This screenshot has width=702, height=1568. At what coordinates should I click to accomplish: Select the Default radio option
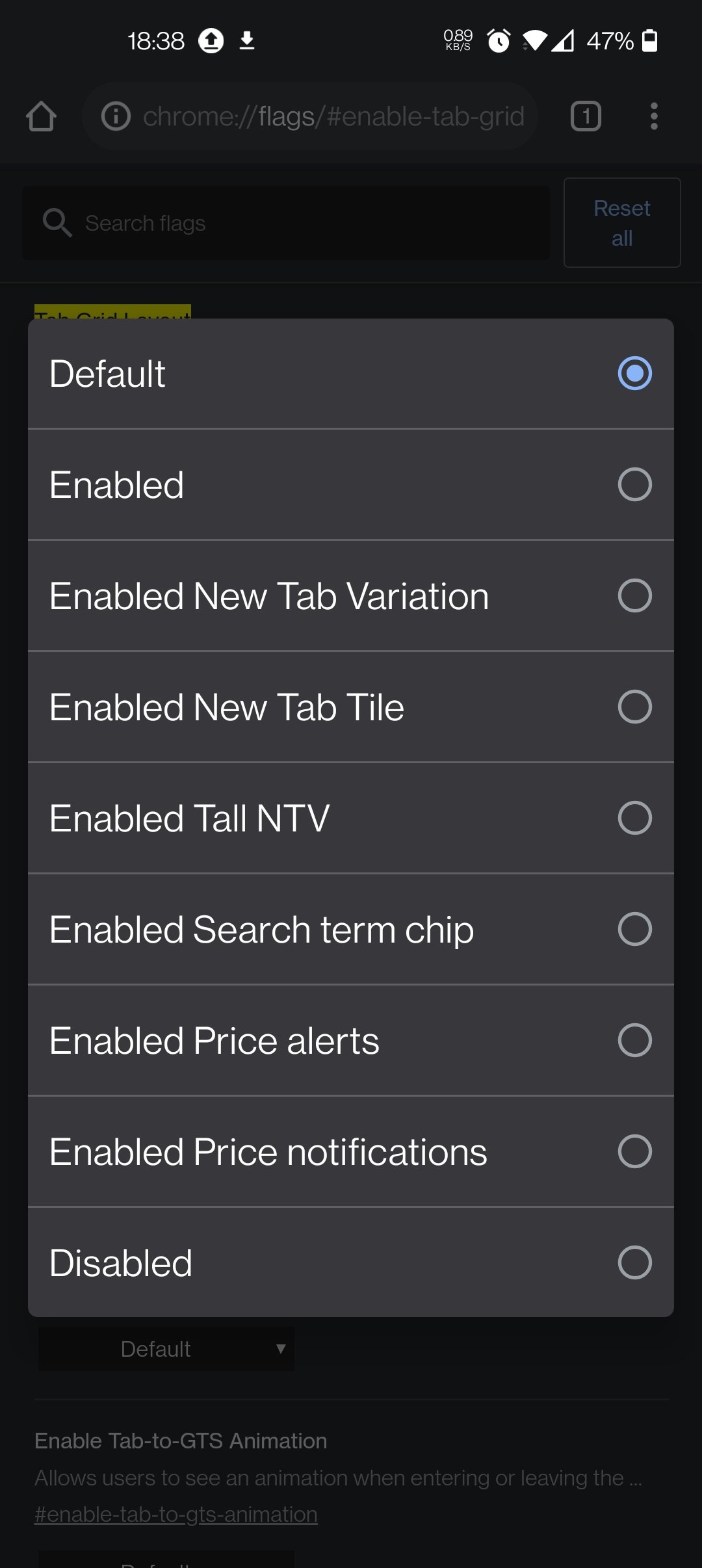coord(634,373)
